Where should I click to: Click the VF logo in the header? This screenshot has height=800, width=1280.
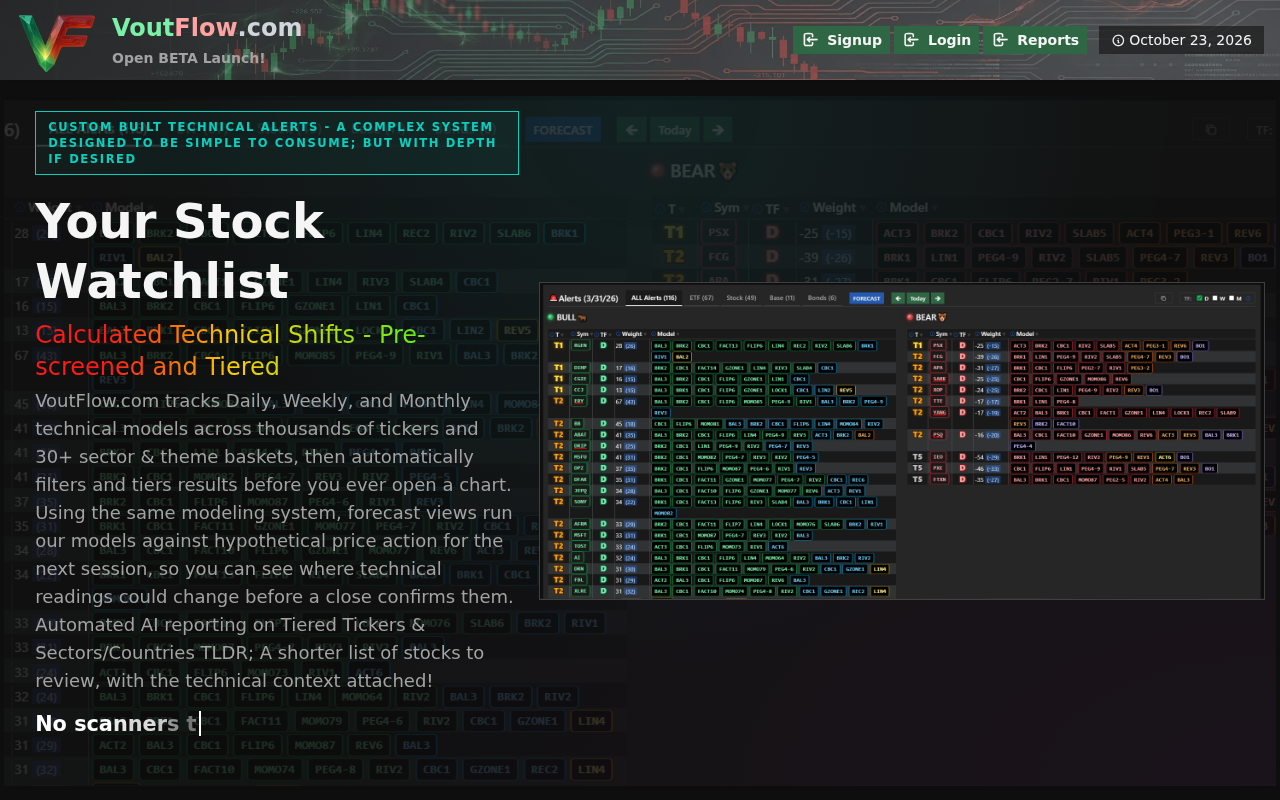[x=57, y=42]
